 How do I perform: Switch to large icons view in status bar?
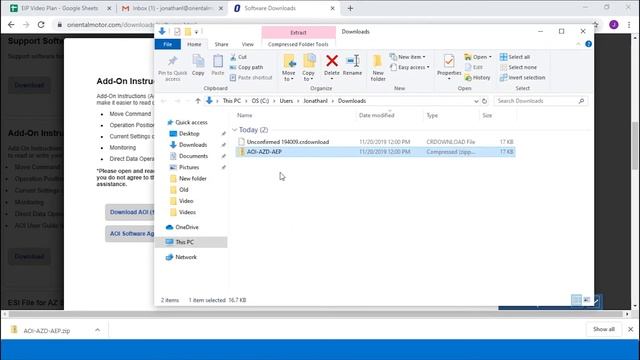tap(587, 300)
